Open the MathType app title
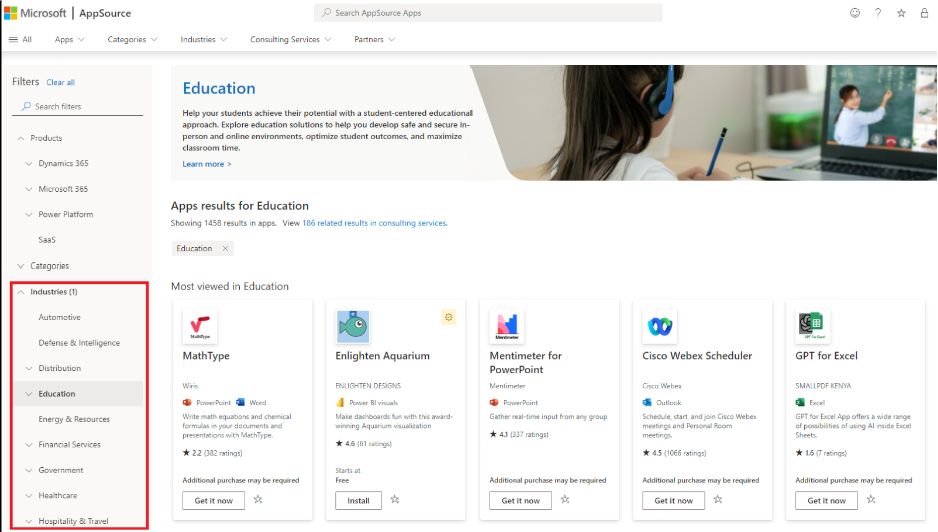The image size is (938, 532). coord(206,355)
